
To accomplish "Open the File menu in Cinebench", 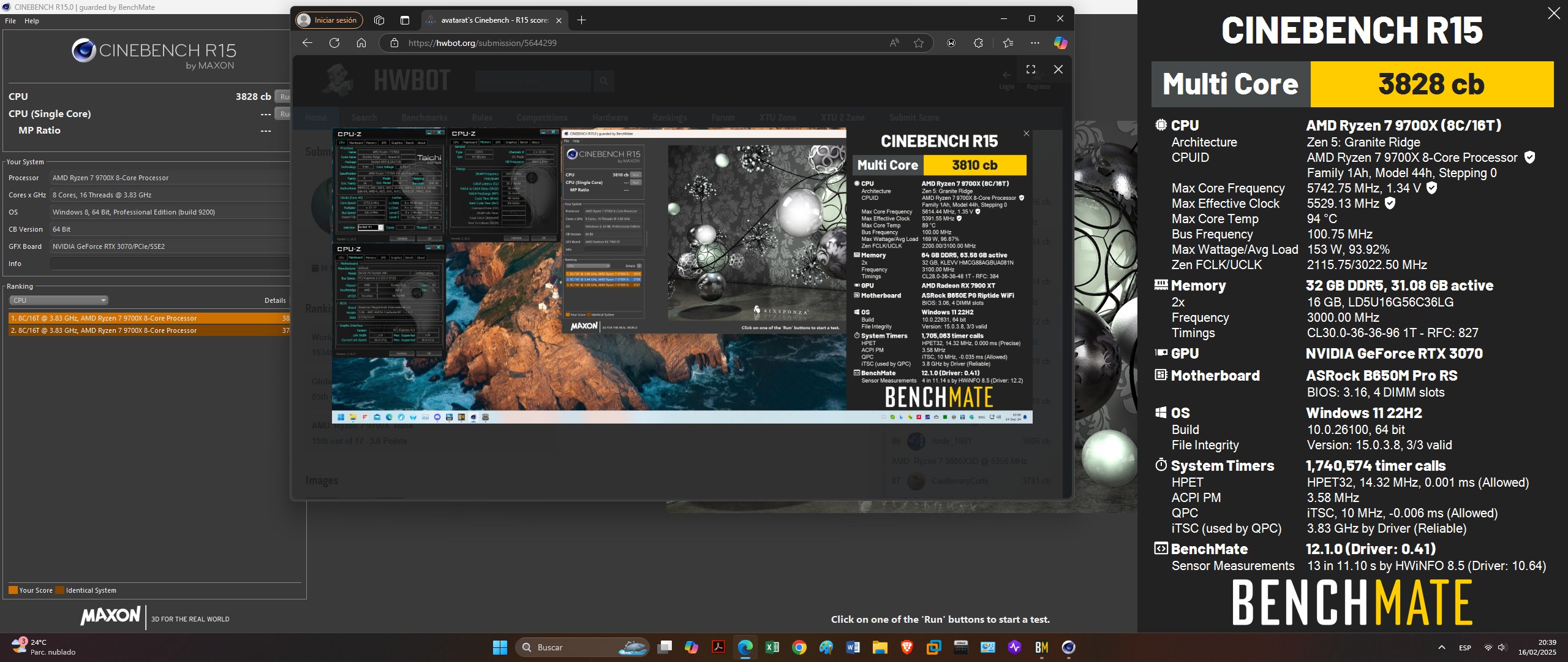I will (10, 21).
